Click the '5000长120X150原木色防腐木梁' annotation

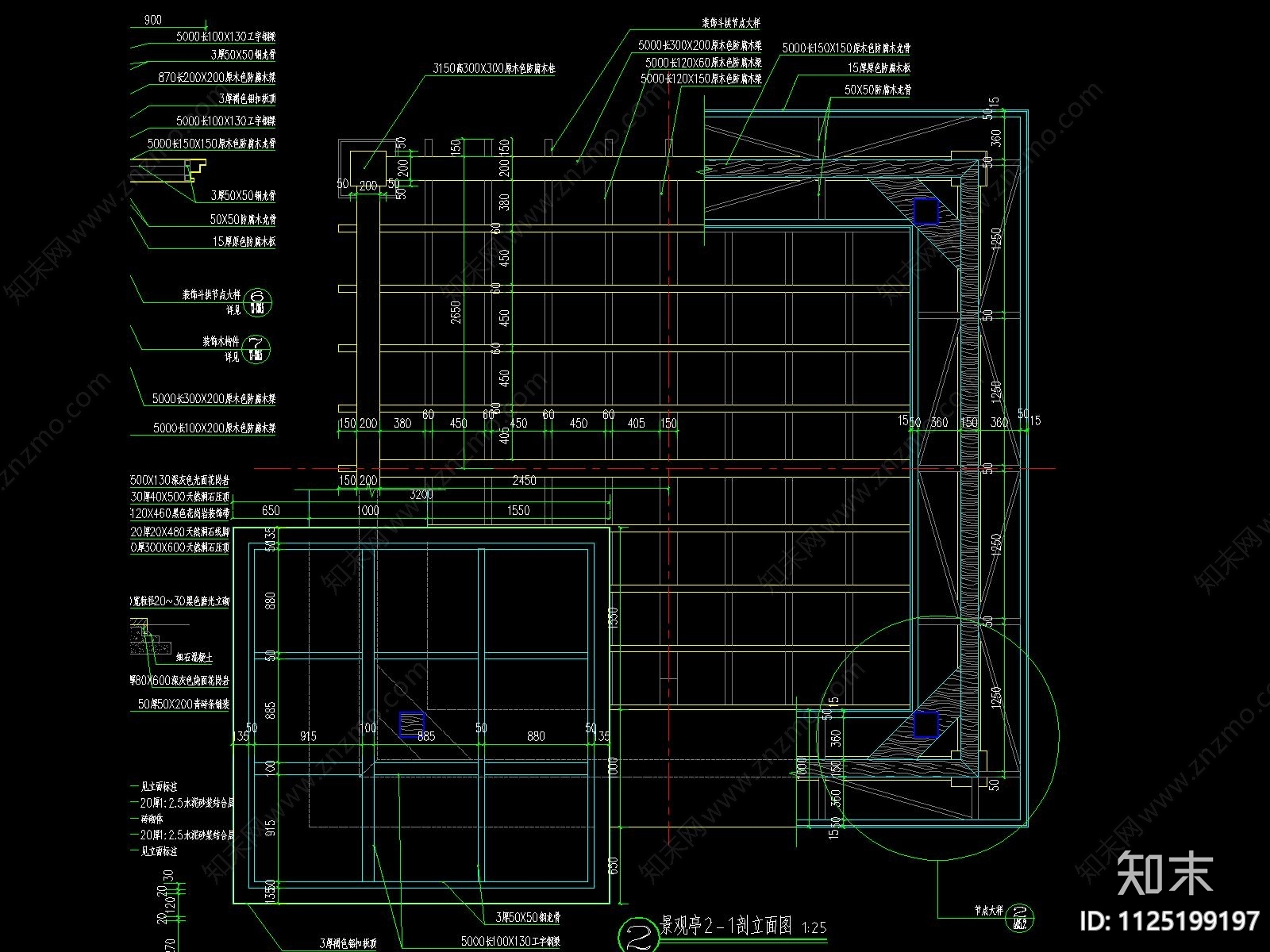(701, 79)
